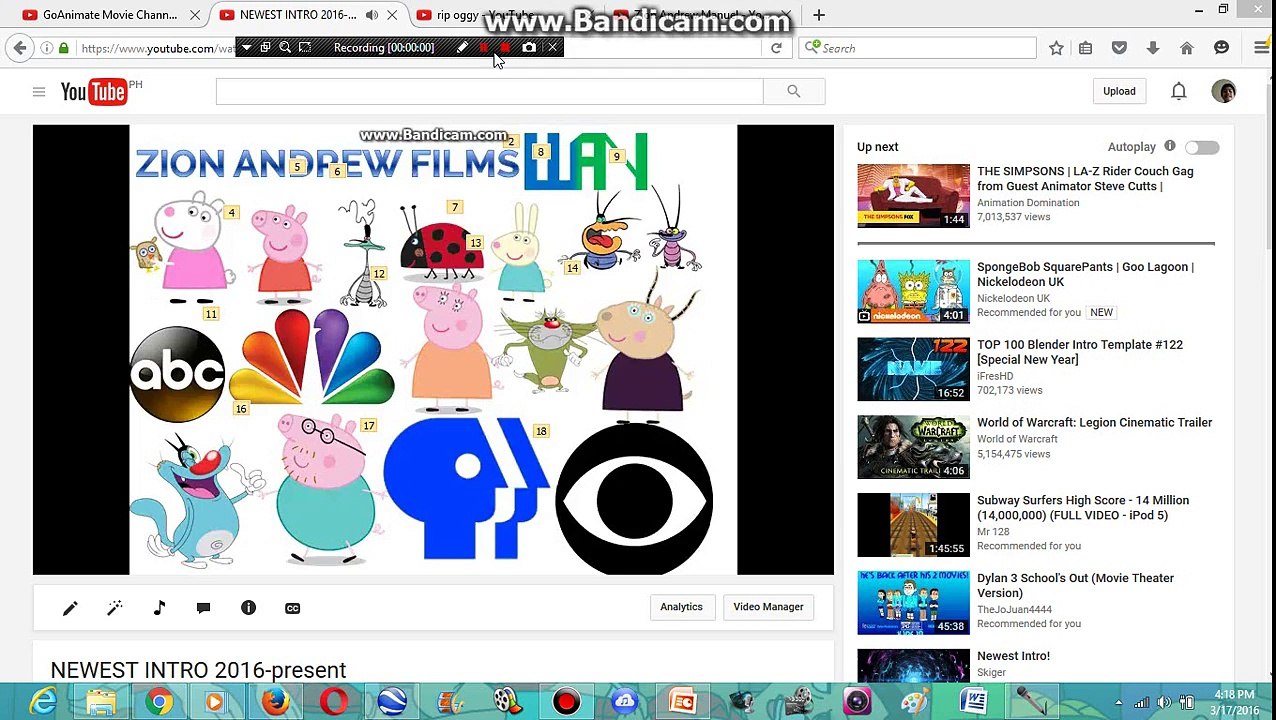
Task: Launch Google Chrome from the taskbar
Action: [159, 702]
